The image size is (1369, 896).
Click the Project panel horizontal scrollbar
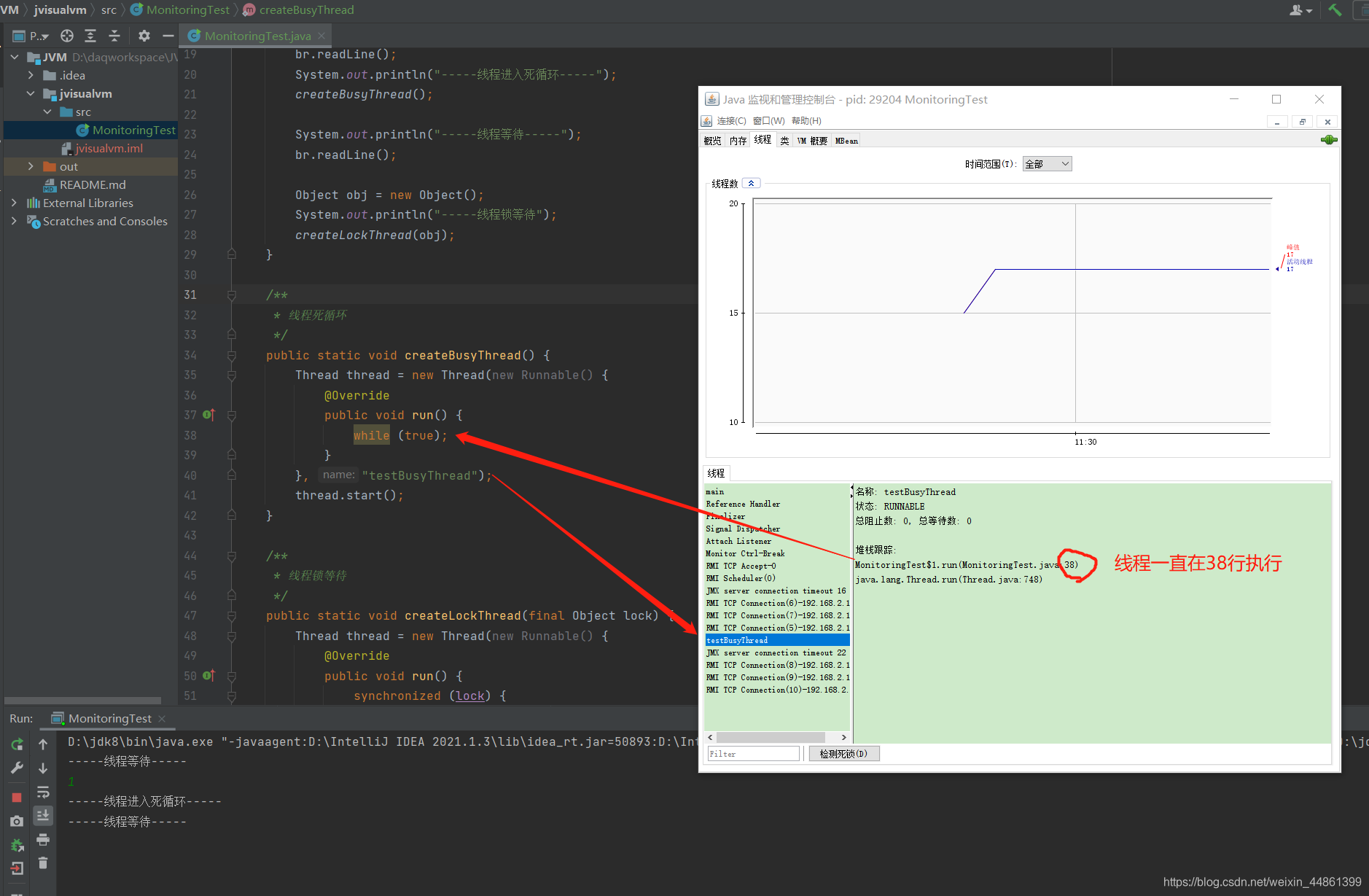click(83, 701)
